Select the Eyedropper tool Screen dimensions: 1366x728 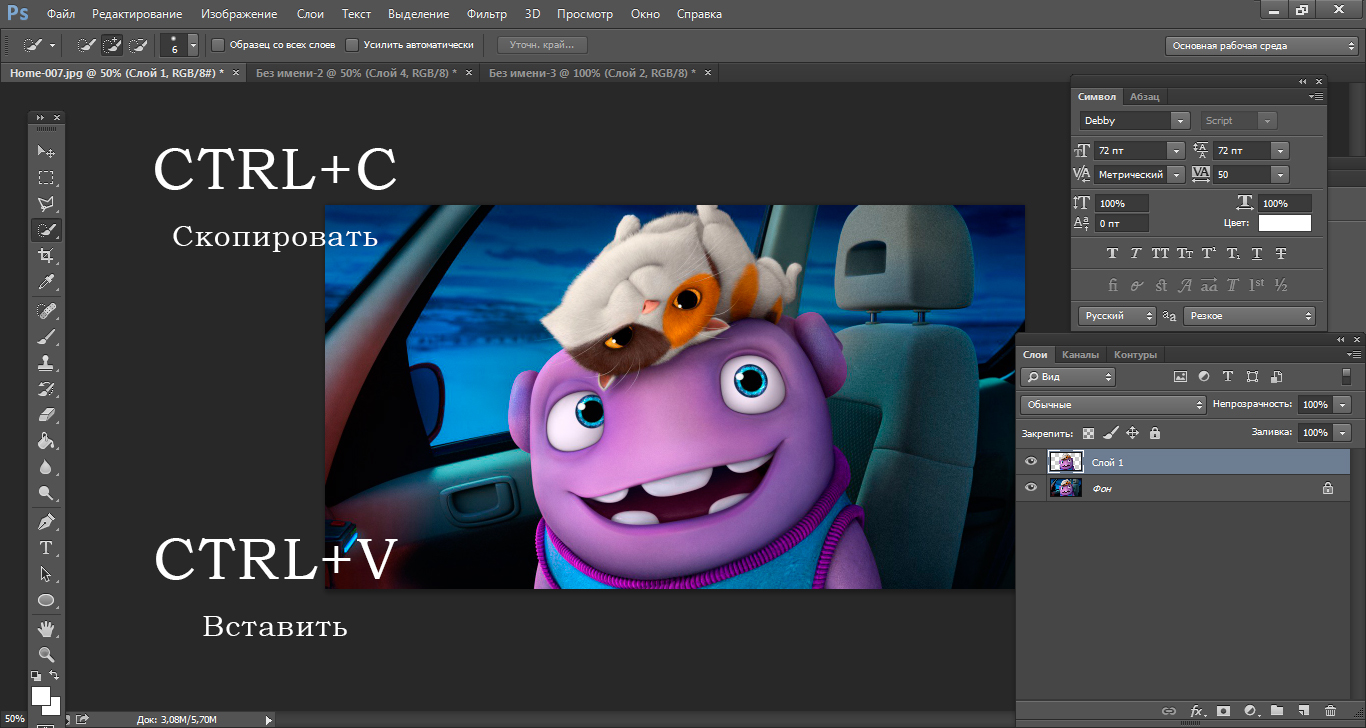pyautogui.click(x=46, y=283)
